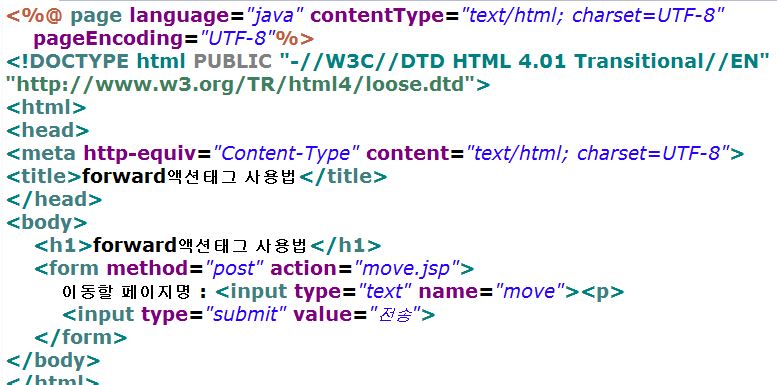777x385 pixels.
Task: Click the "submit" type value
Action: click(246, 314)
